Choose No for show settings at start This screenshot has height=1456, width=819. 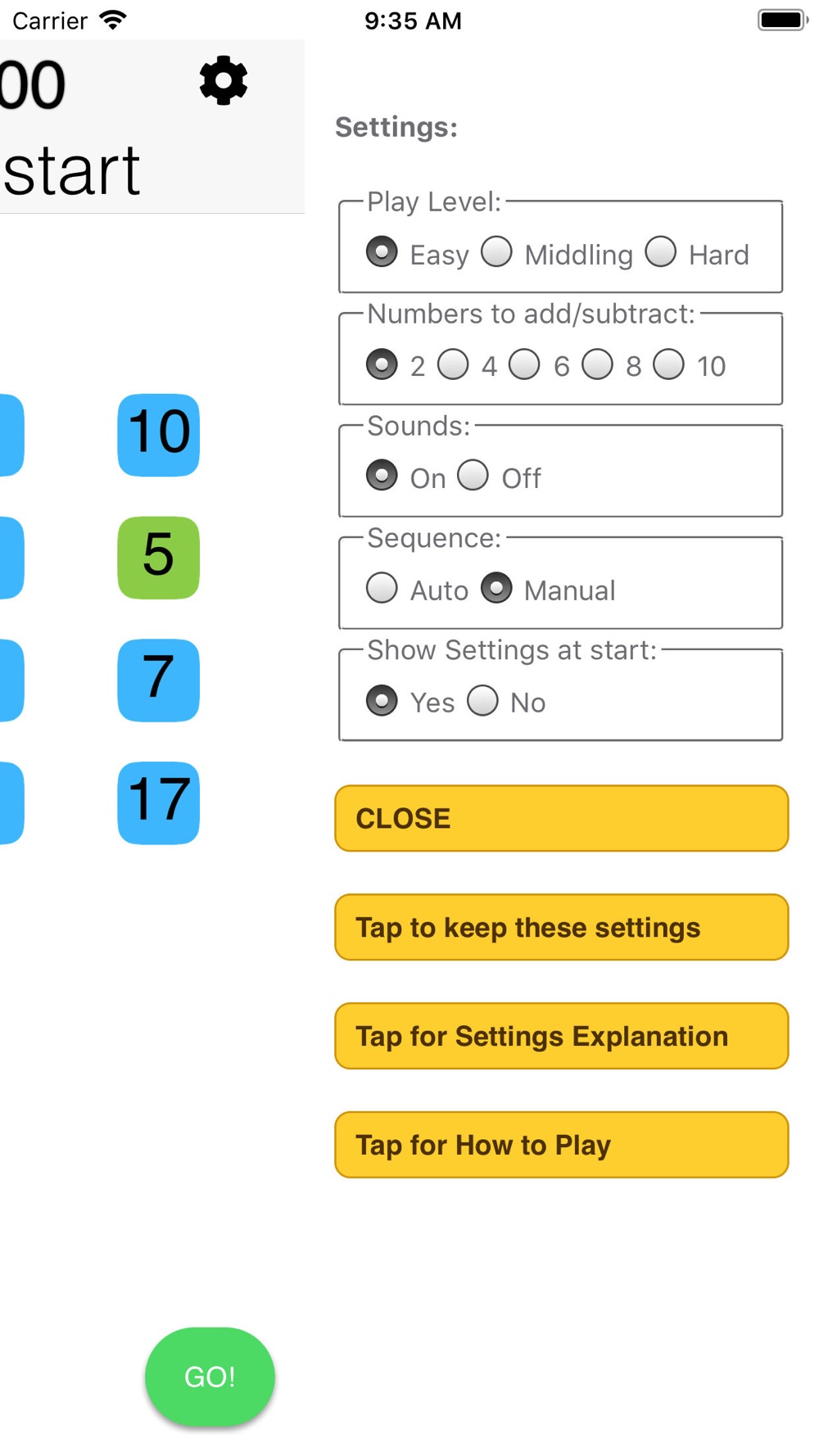[x=482, y=700]
